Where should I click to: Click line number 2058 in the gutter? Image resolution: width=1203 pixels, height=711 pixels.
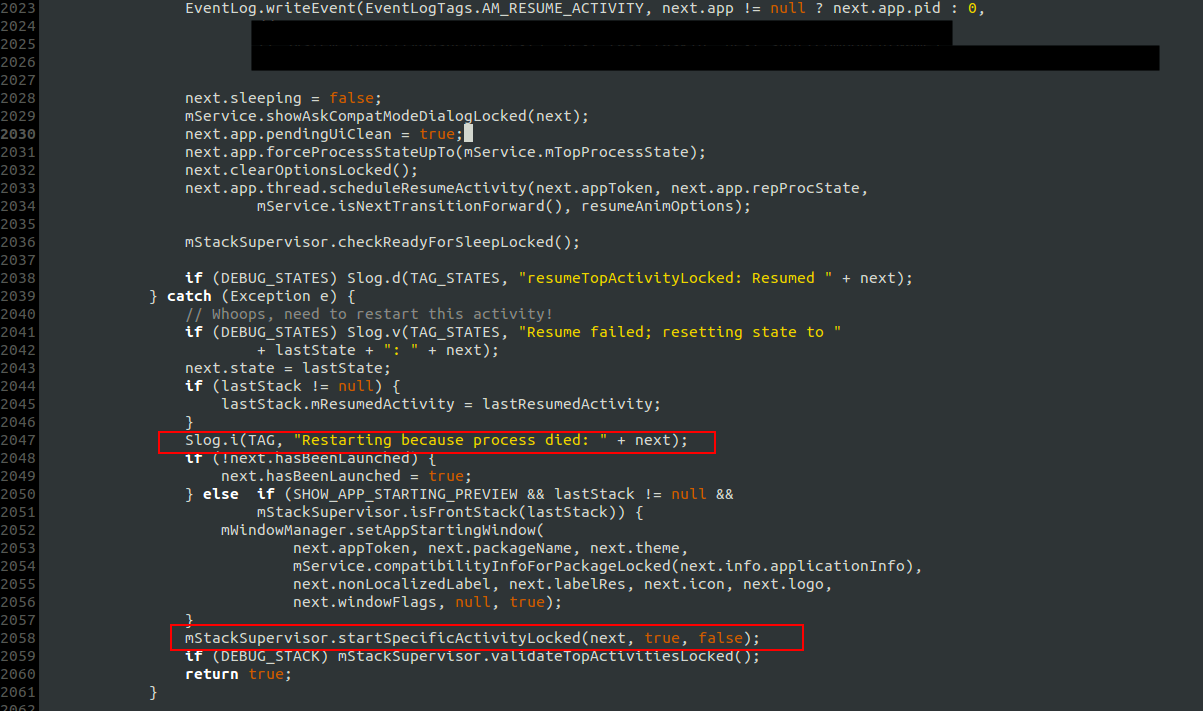pos(18,638)
